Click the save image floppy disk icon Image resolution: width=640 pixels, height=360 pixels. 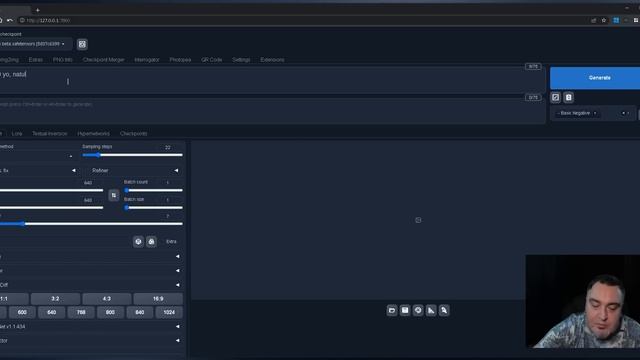pos(405,311)
